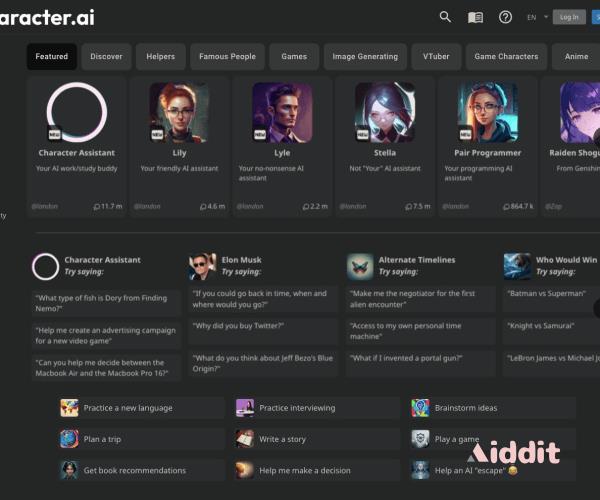600x500 pixels.
Task: Open the help question mark icon
Action: tap(505, 17)
